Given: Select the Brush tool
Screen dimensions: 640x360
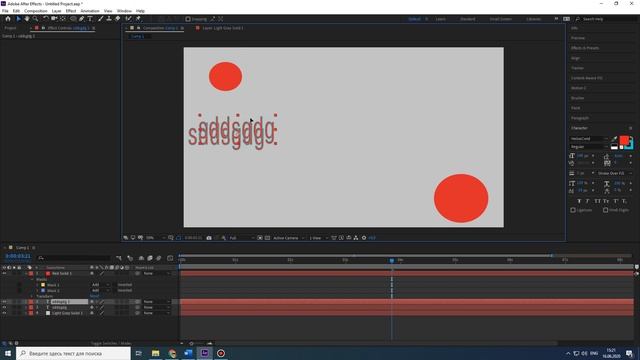Looking at the screenshot, I should click(x=100, y=19).
